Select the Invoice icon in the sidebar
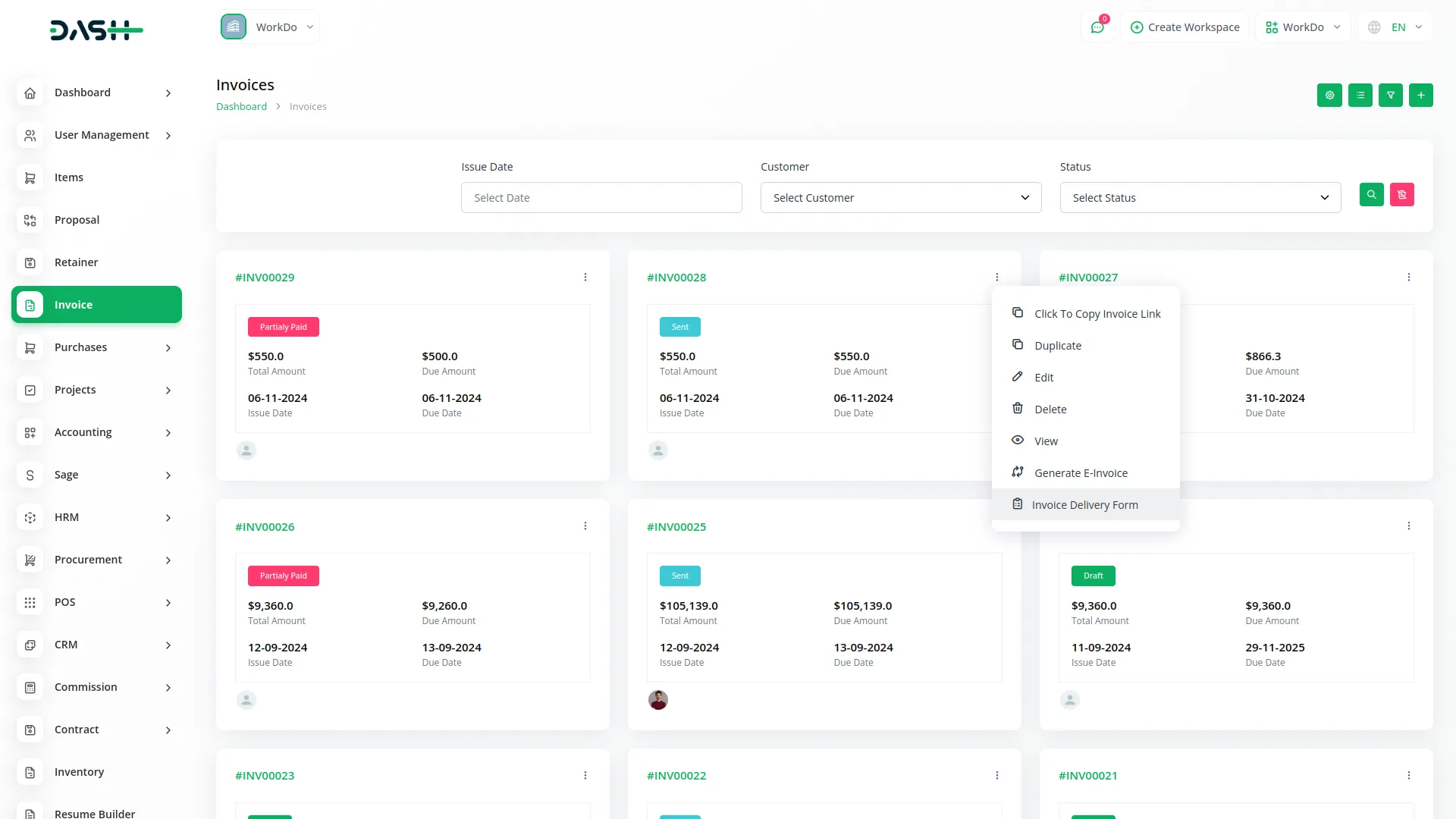Image resolution: width=1456 pixels, height=819 pixels. (x=30, y=304)
